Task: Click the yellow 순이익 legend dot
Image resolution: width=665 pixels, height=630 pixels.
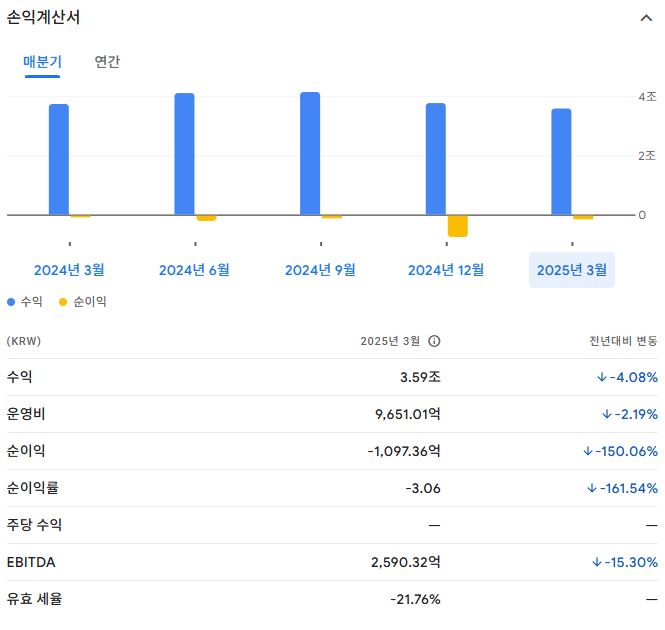Action: click(x=63, y=302)
